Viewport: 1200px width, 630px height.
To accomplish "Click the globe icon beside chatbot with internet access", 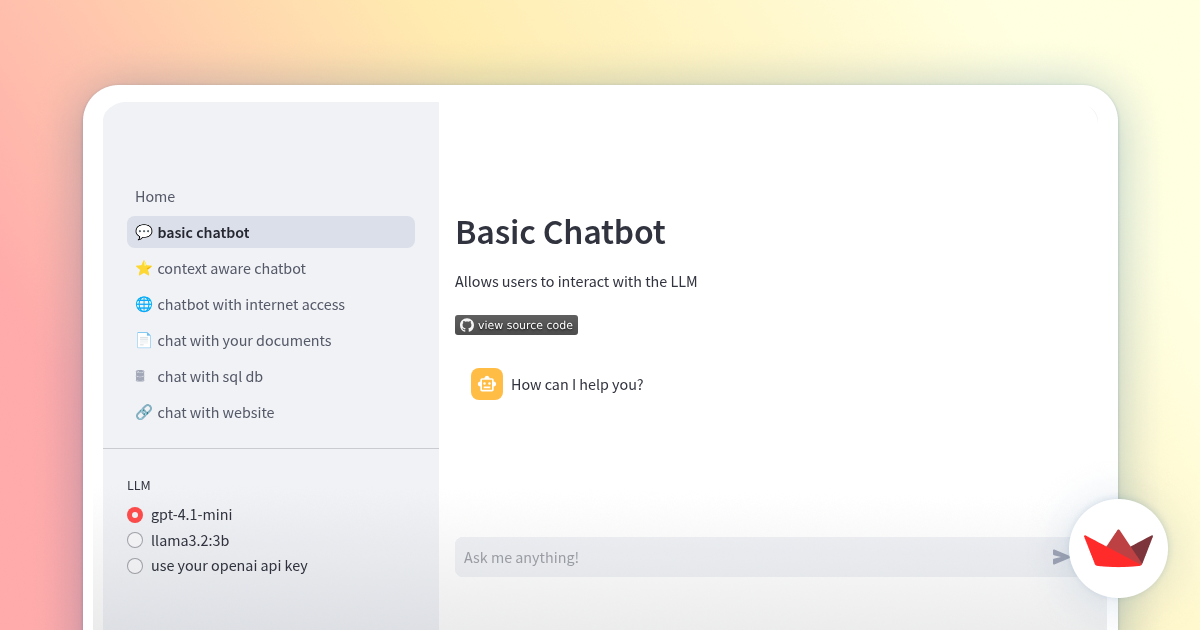I will (144, 304).
